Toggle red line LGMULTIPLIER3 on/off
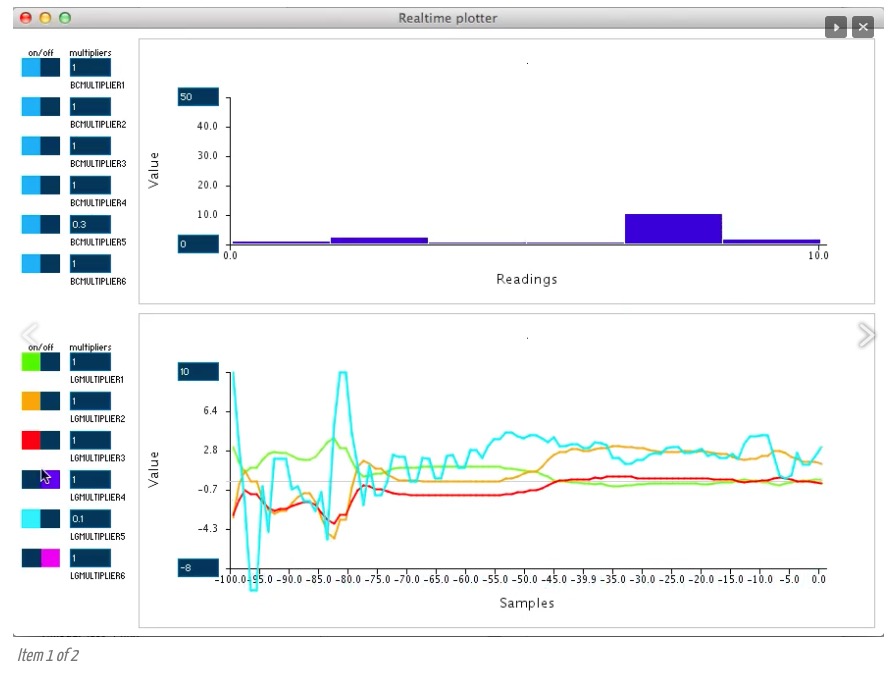This screenshot has height=687, width=896. point(41,440)
